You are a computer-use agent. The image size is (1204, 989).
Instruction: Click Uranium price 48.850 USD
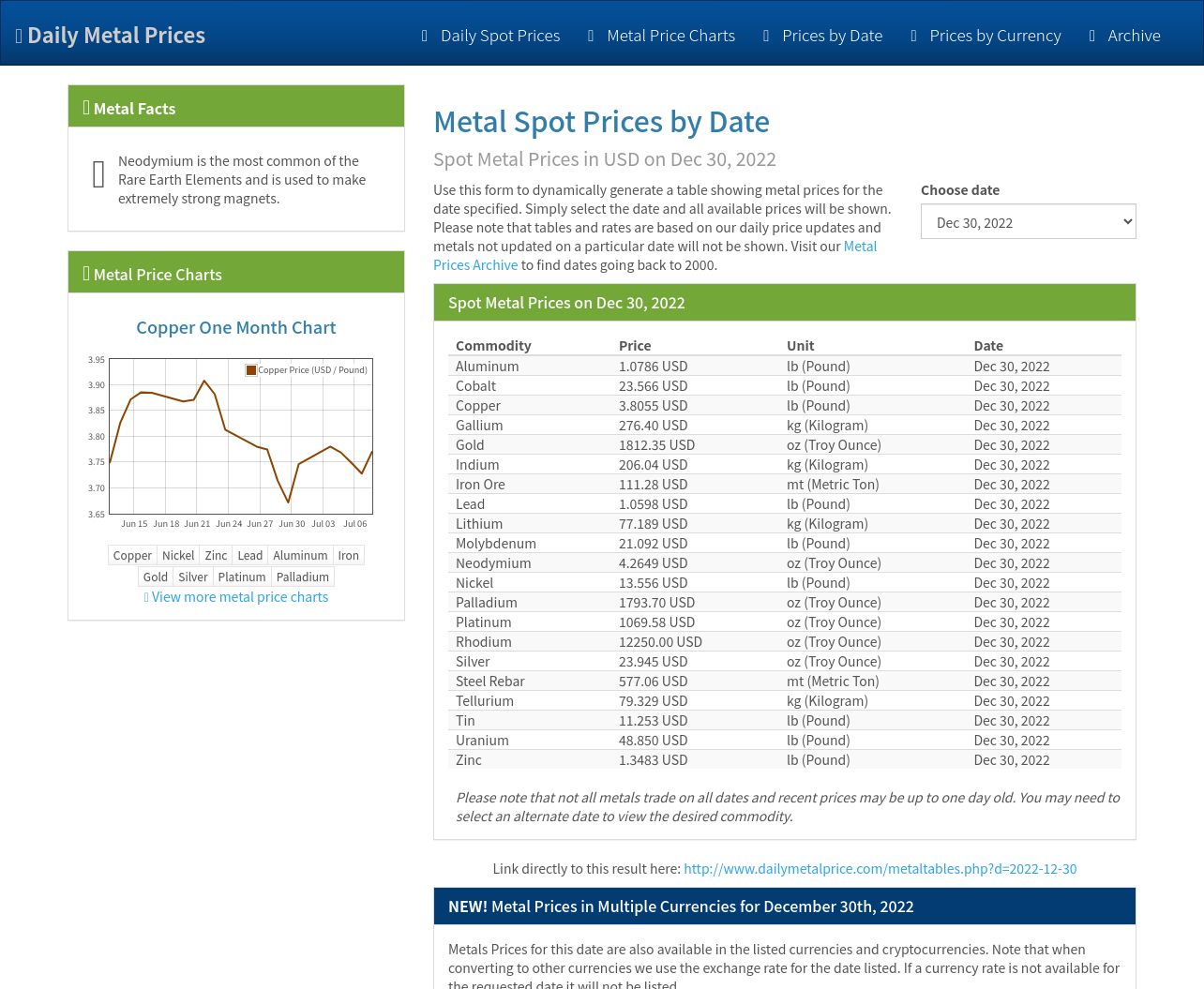[653, 740]
